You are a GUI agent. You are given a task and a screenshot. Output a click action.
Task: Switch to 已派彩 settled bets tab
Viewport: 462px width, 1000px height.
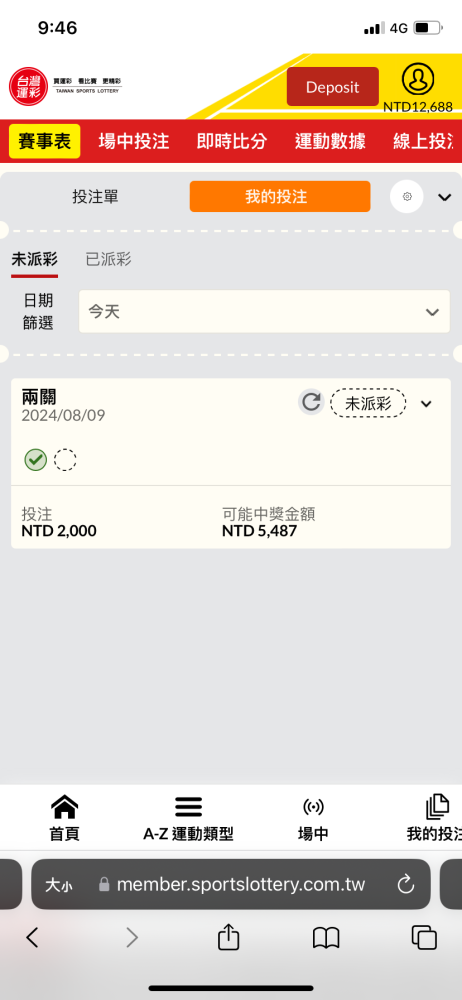point(108,260)
